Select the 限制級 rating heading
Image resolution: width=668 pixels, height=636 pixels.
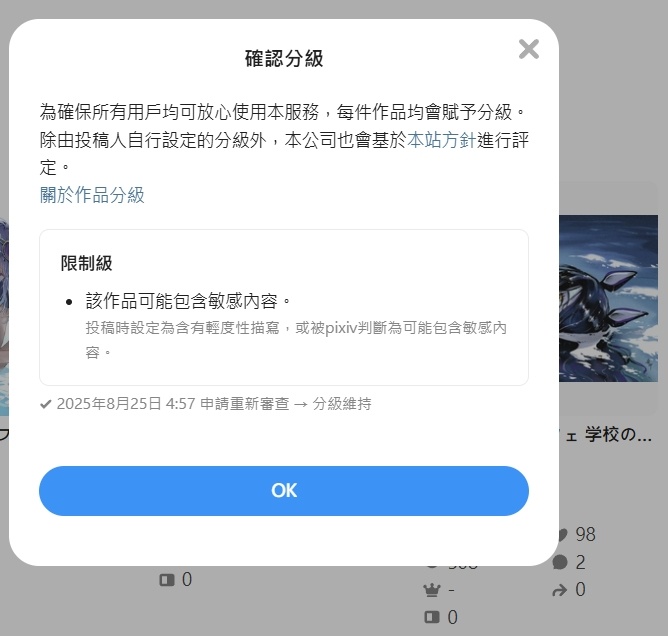pyautogui.click(x=86, y=263)
